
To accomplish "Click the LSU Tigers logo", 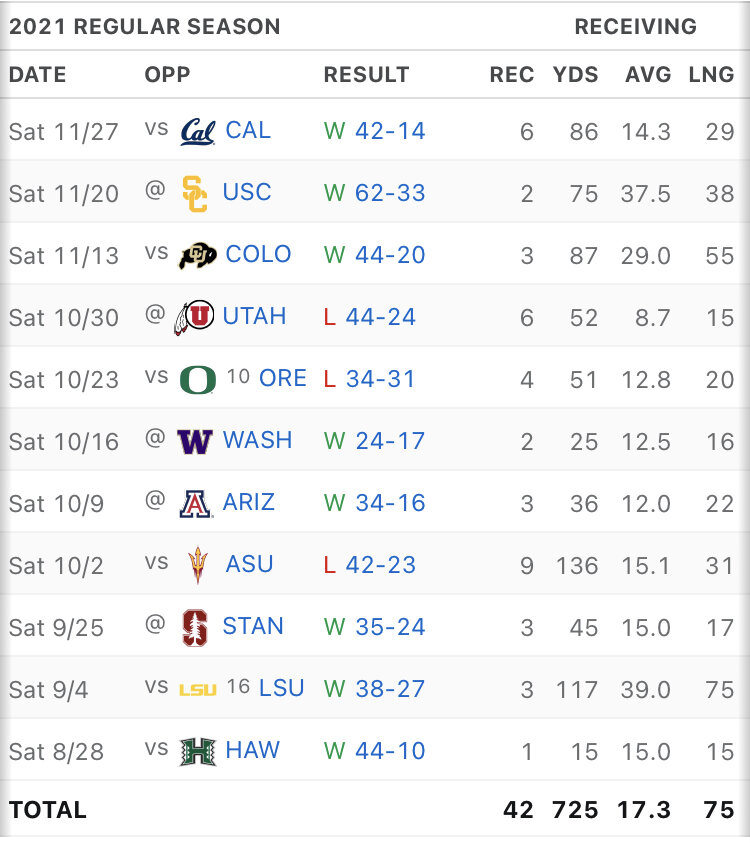I will pyautogui.click(x=197, y=689).
